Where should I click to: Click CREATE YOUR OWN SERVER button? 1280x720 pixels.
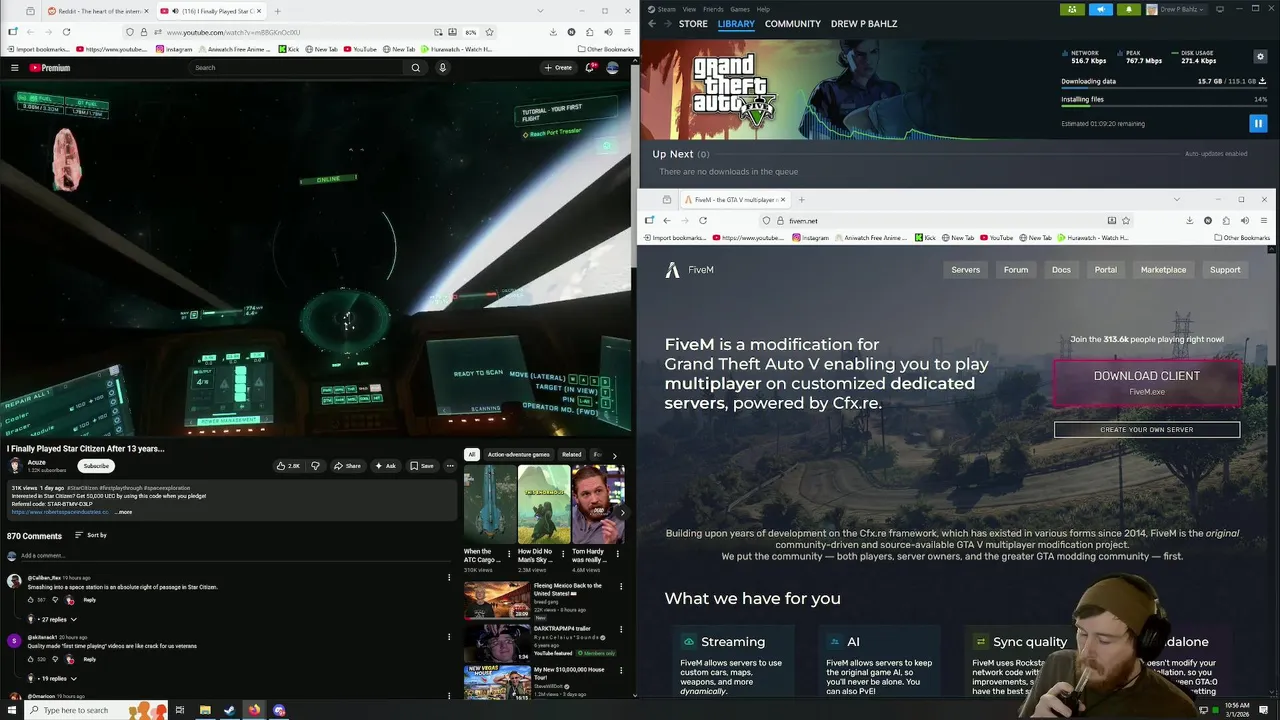pos(1146,429)
